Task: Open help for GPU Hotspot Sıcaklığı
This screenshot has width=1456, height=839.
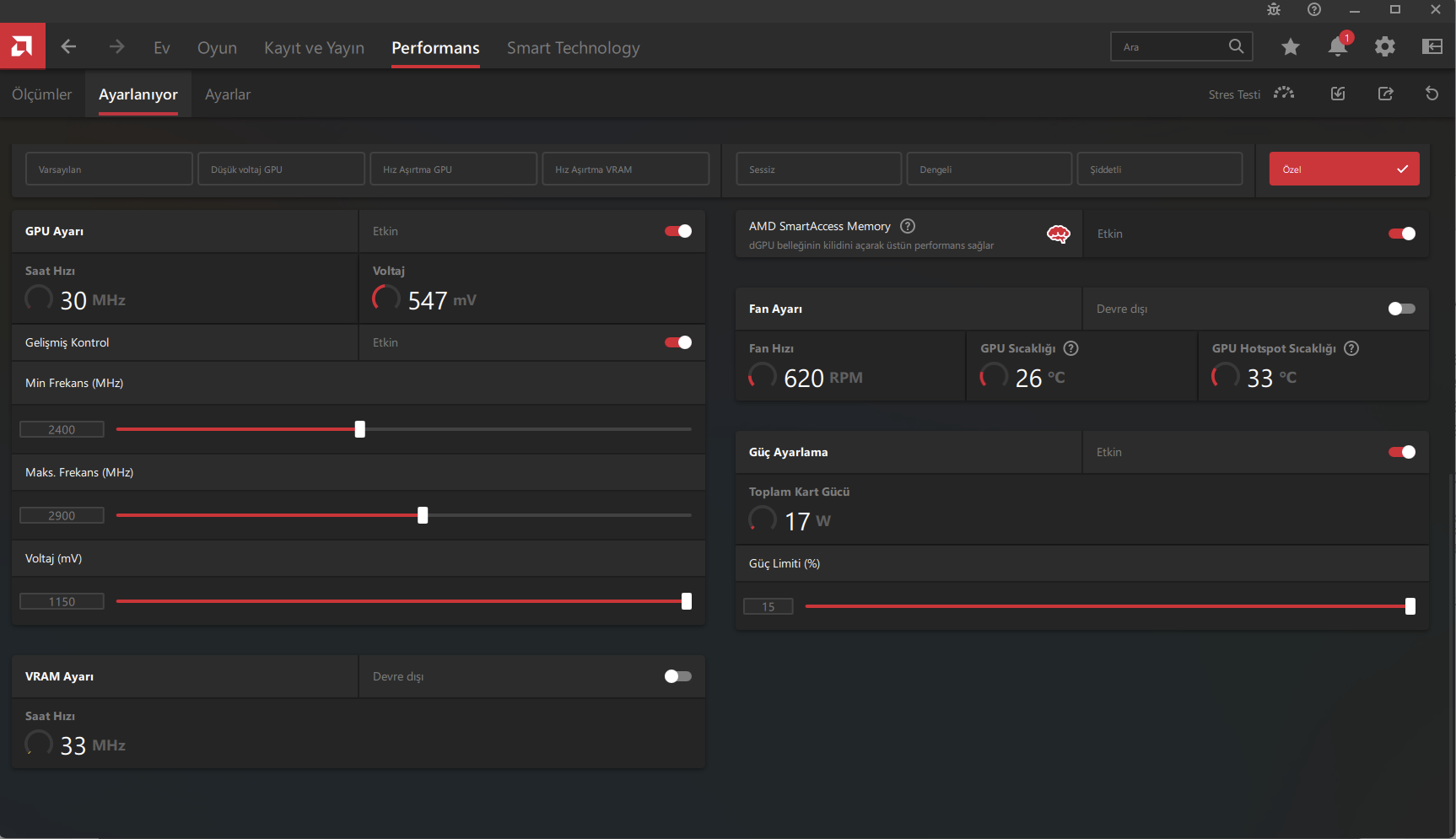Action: tap(1351, 348)
